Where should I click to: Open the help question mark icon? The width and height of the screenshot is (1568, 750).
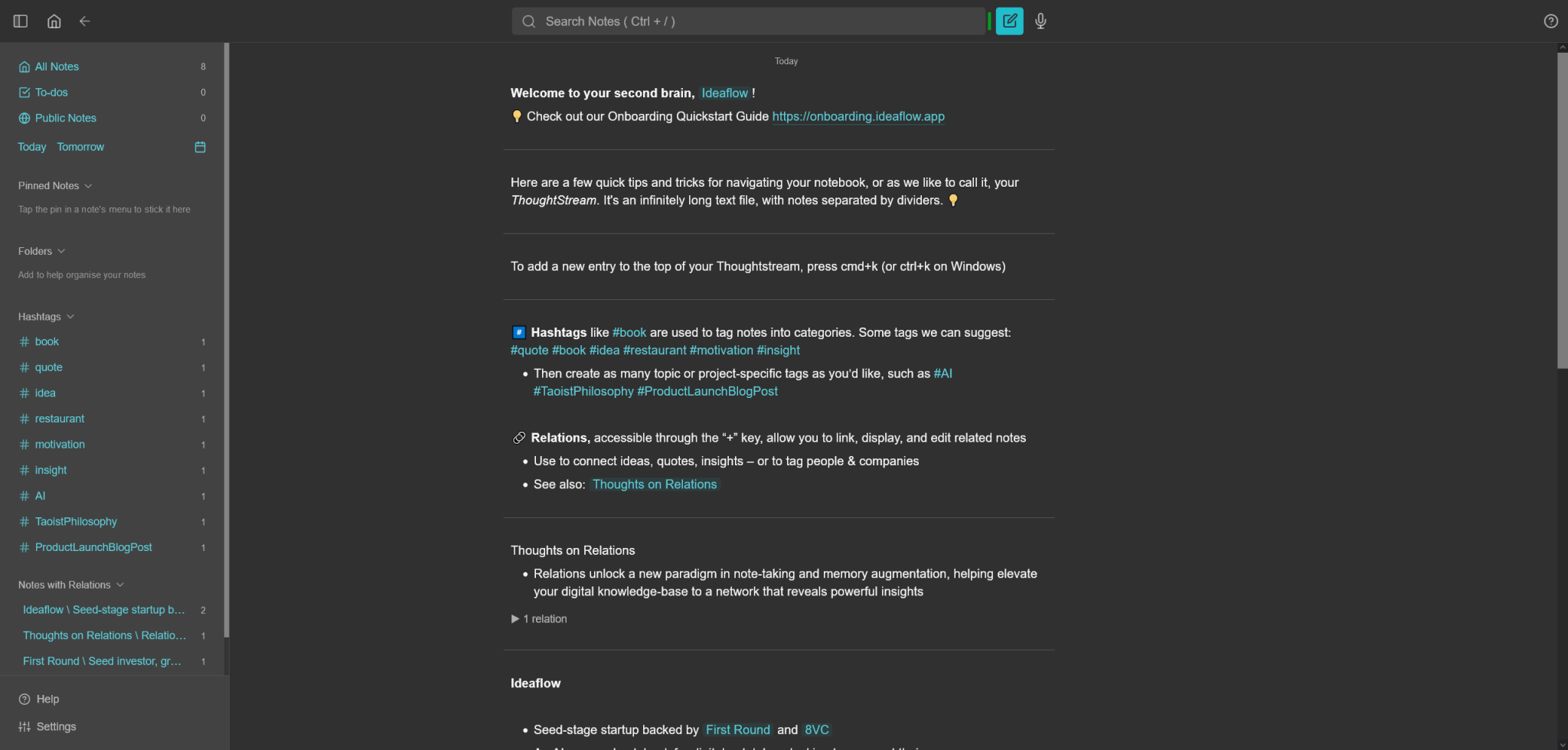(1550, 21)
